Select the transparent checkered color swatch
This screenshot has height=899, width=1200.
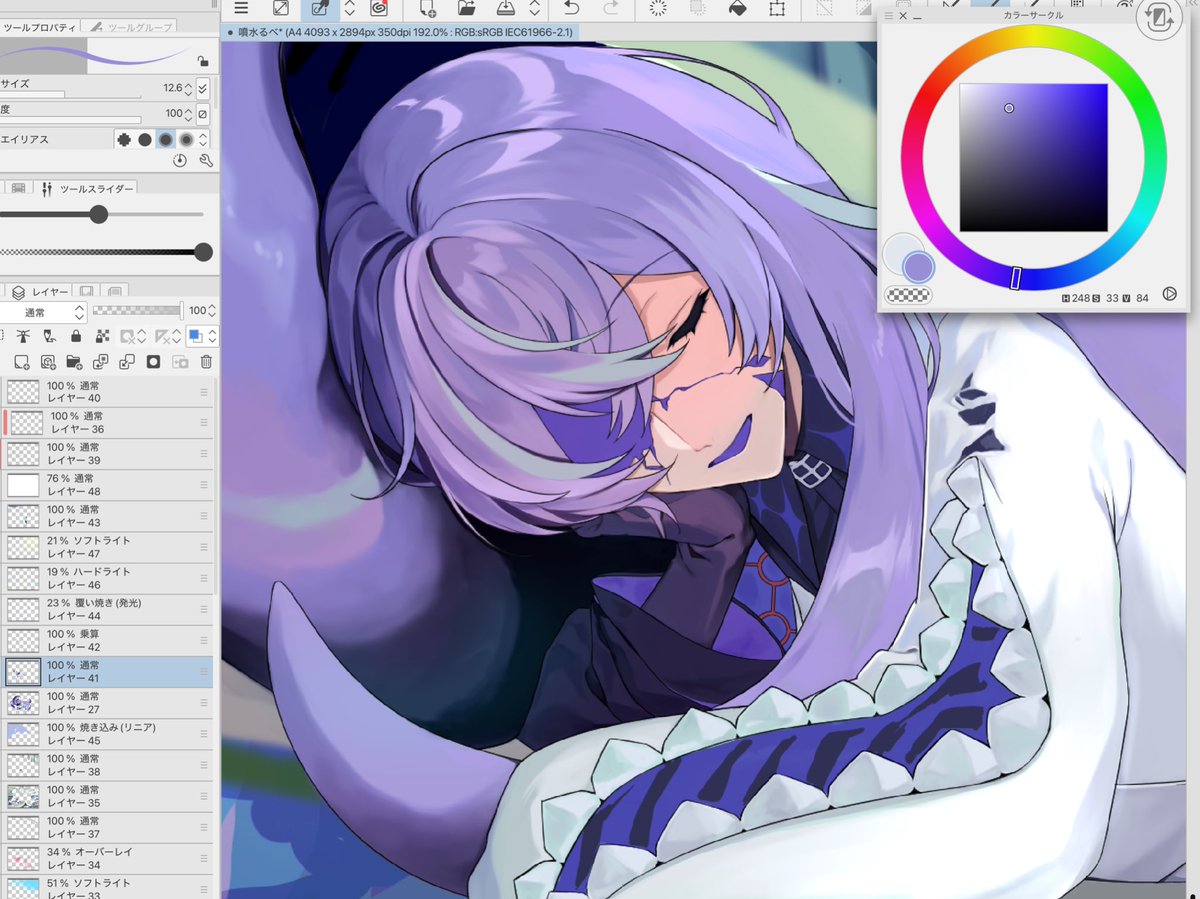909,295
